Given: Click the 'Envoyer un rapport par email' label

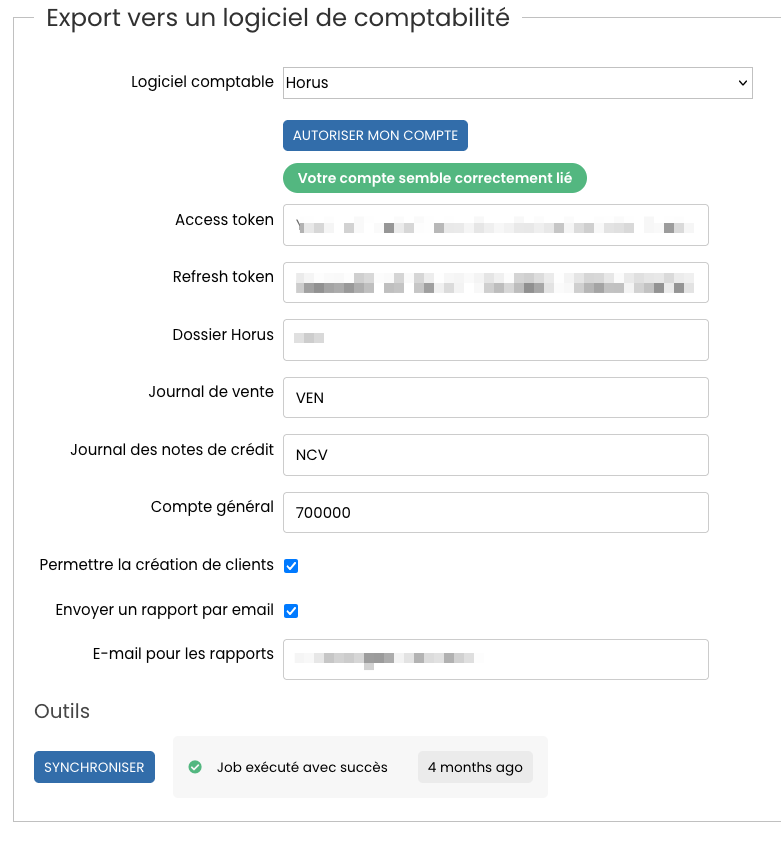Looking at the screenshot, I should (164, 610).
